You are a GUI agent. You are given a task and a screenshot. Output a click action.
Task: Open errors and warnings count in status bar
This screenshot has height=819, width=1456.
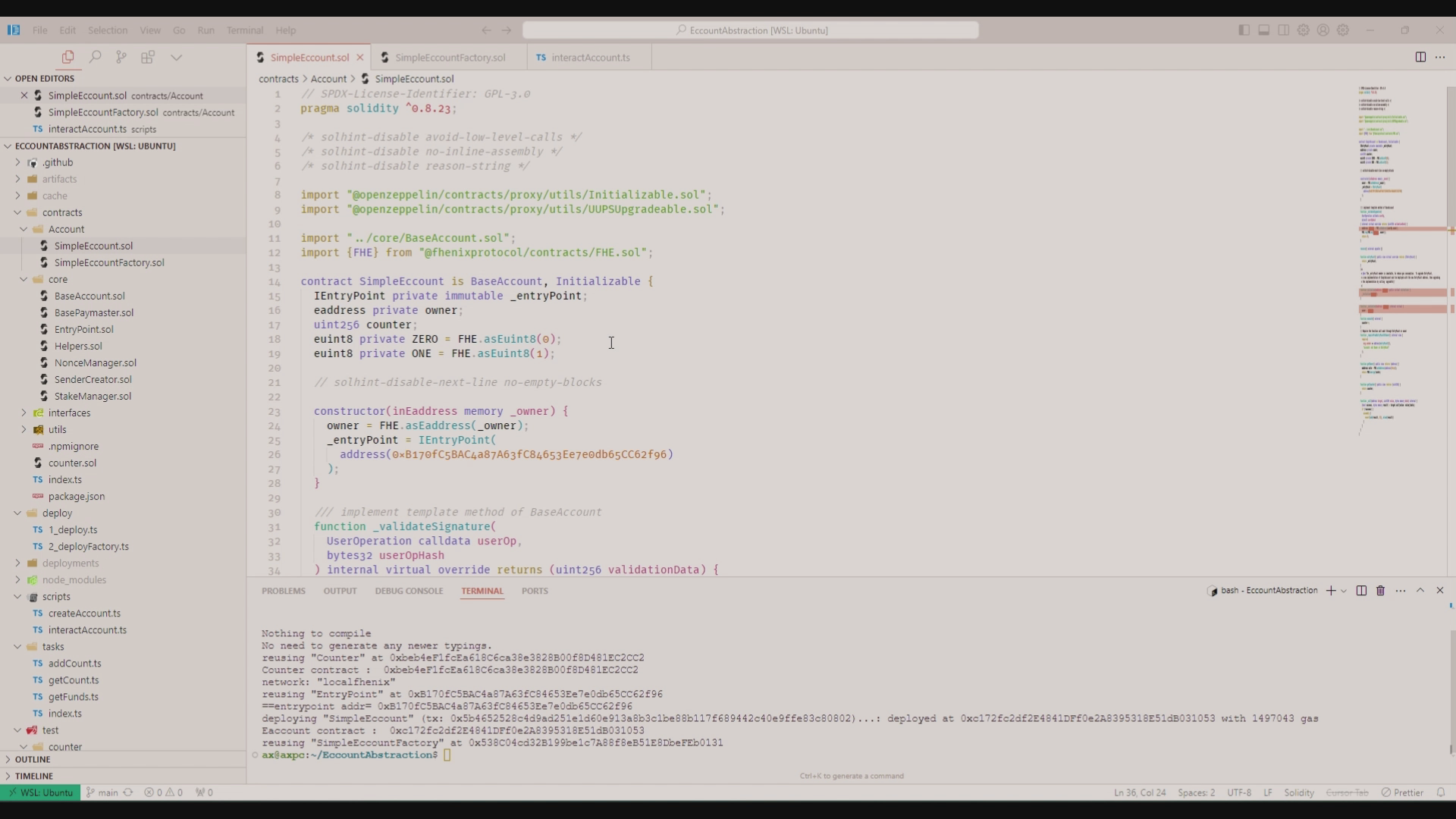[164, 792]
